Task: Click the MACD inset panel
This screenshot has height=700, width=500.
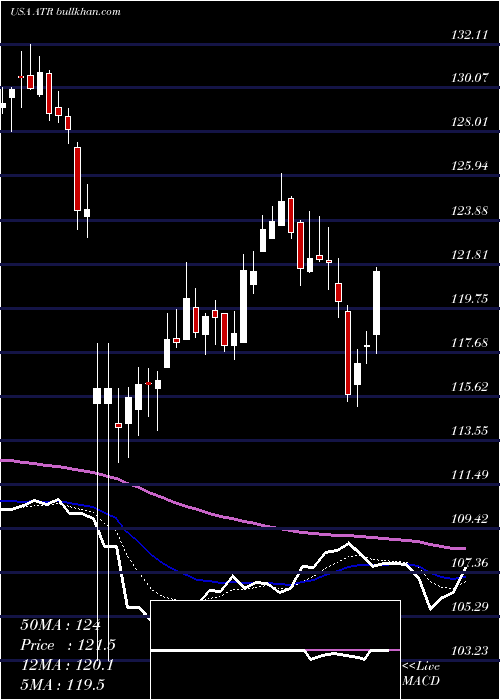Action: pyautogui.click(x=275, y=650)
